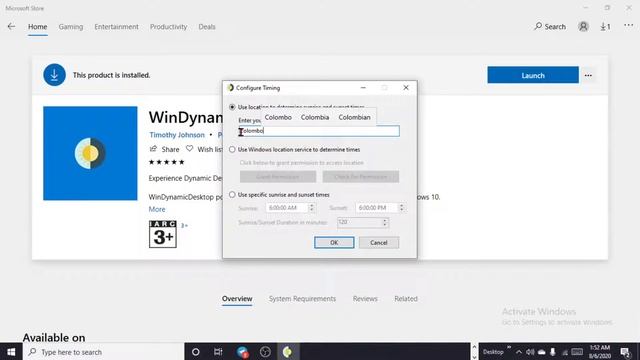The image size is (640, 360).
Task: Click the taskbar search box
Action: (x=103, y=352)
